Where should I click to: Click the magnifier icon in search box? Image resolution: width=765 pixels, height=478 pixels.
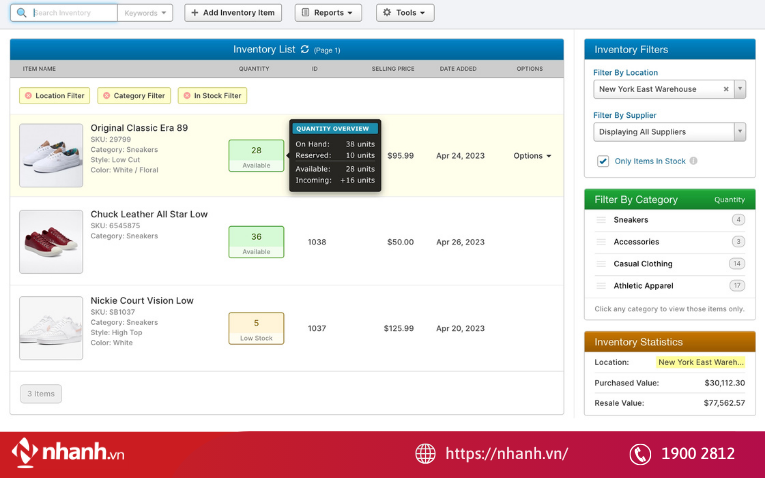[x=23, y=13]
